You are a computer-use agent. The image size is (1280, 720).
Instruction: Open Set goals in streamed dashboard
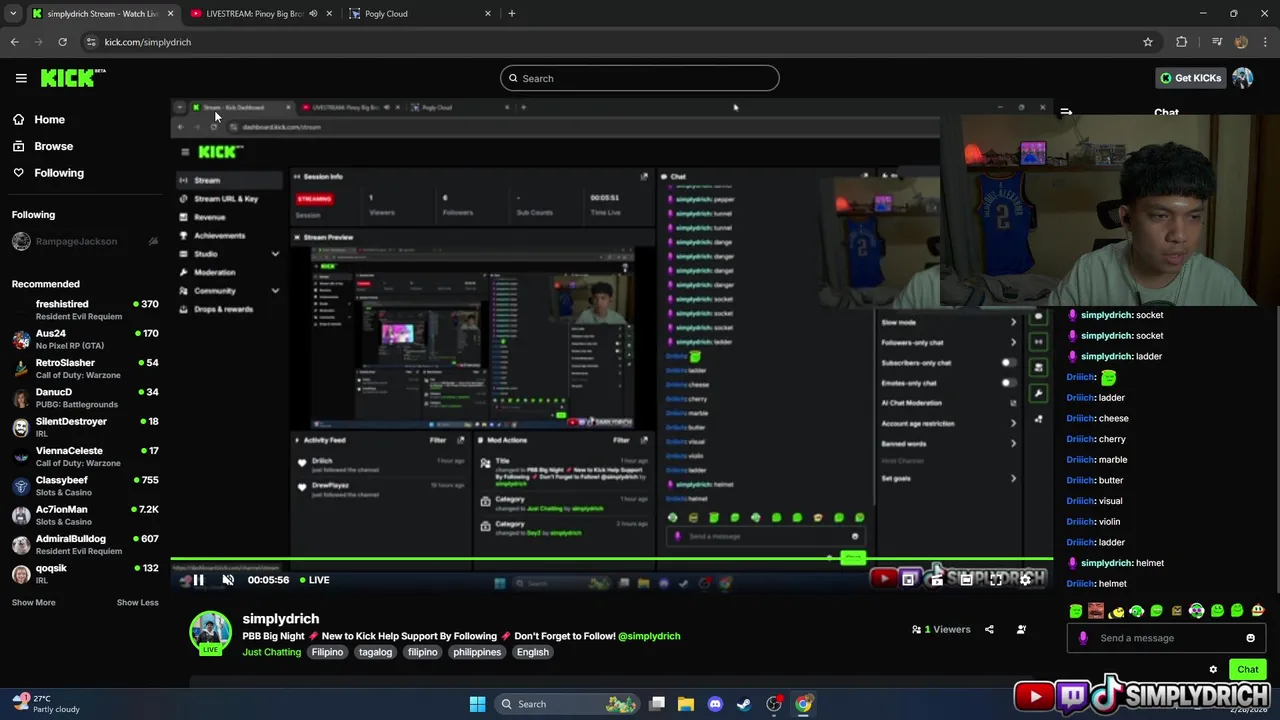coord(948,478)
